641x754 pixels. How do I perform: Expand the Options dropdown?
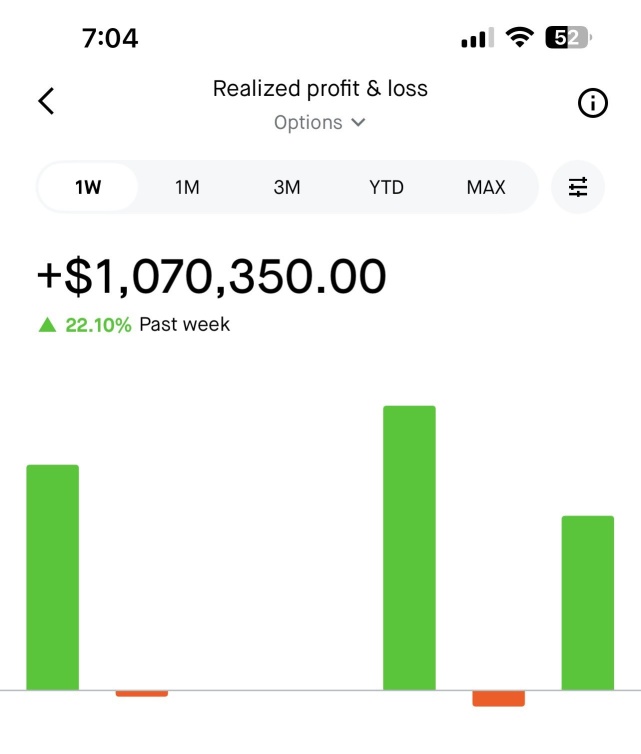tap(320, 122)
